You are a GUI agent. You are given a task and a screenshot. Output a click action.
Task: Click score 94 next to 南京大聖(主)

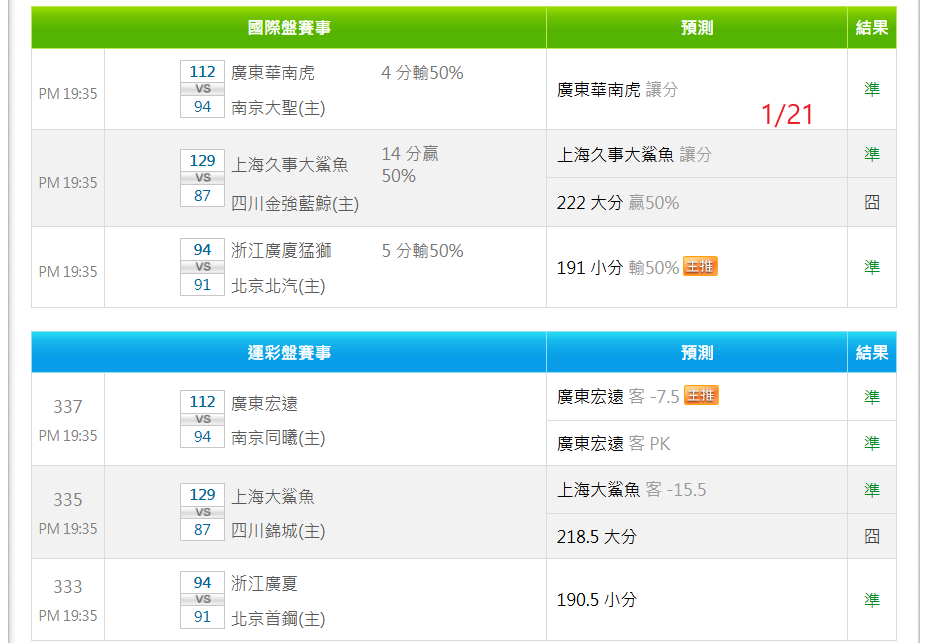point(203,106)
